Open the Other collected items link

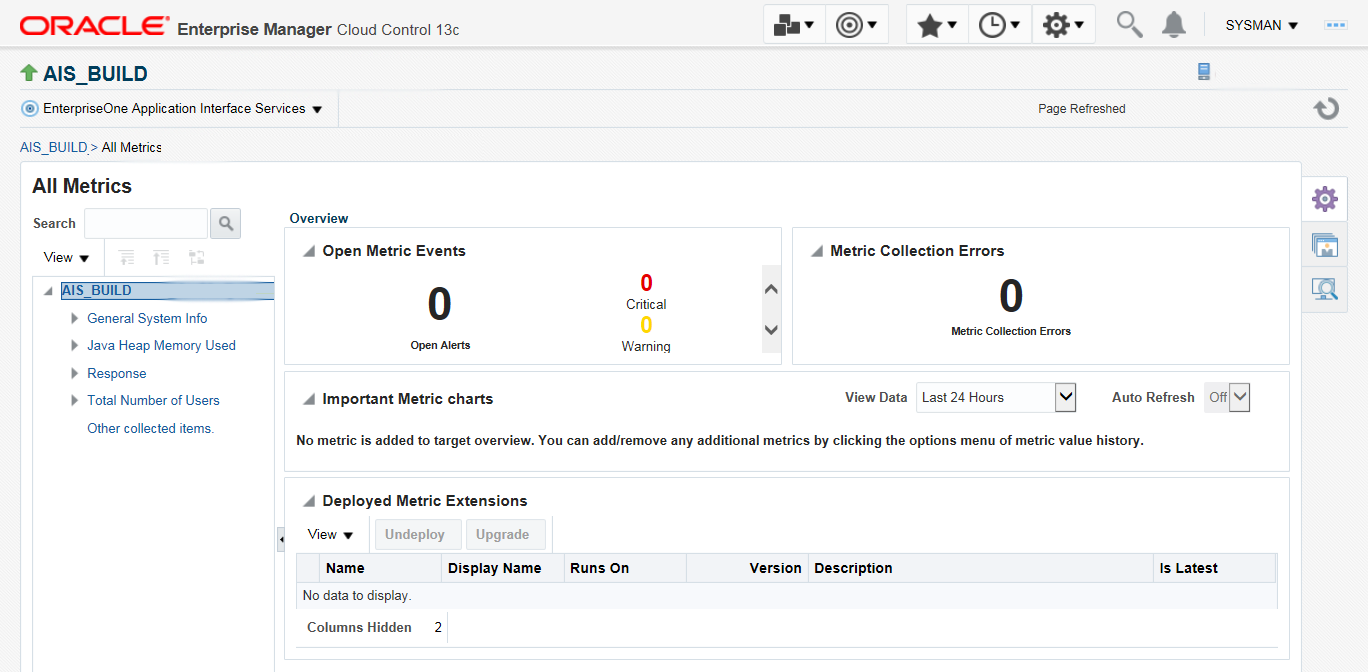pos(151,428)
